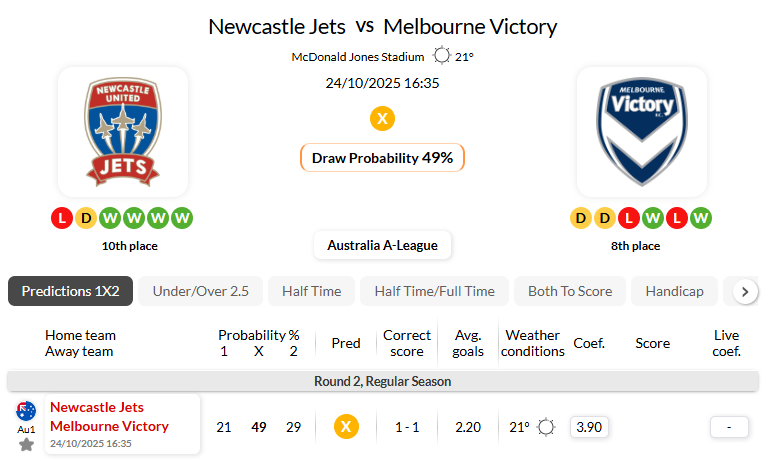Click the live coefficient dash box

click(729, 427)
